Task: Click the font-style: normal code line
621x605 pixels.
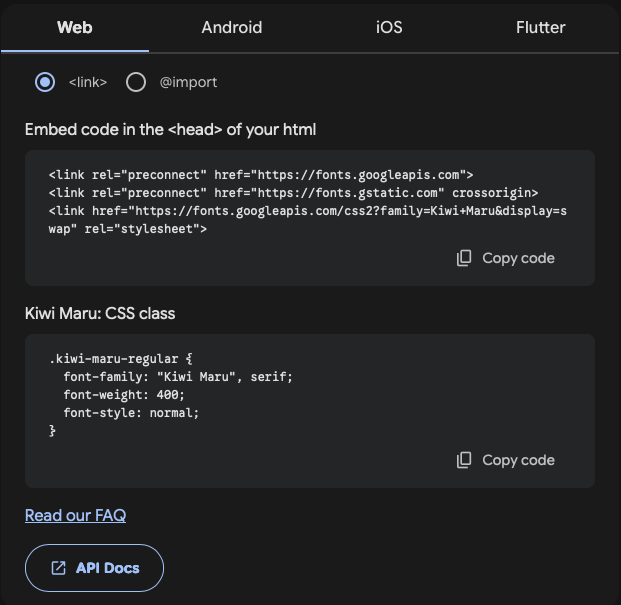Action: pyautogui.click(x=131, y=412)
